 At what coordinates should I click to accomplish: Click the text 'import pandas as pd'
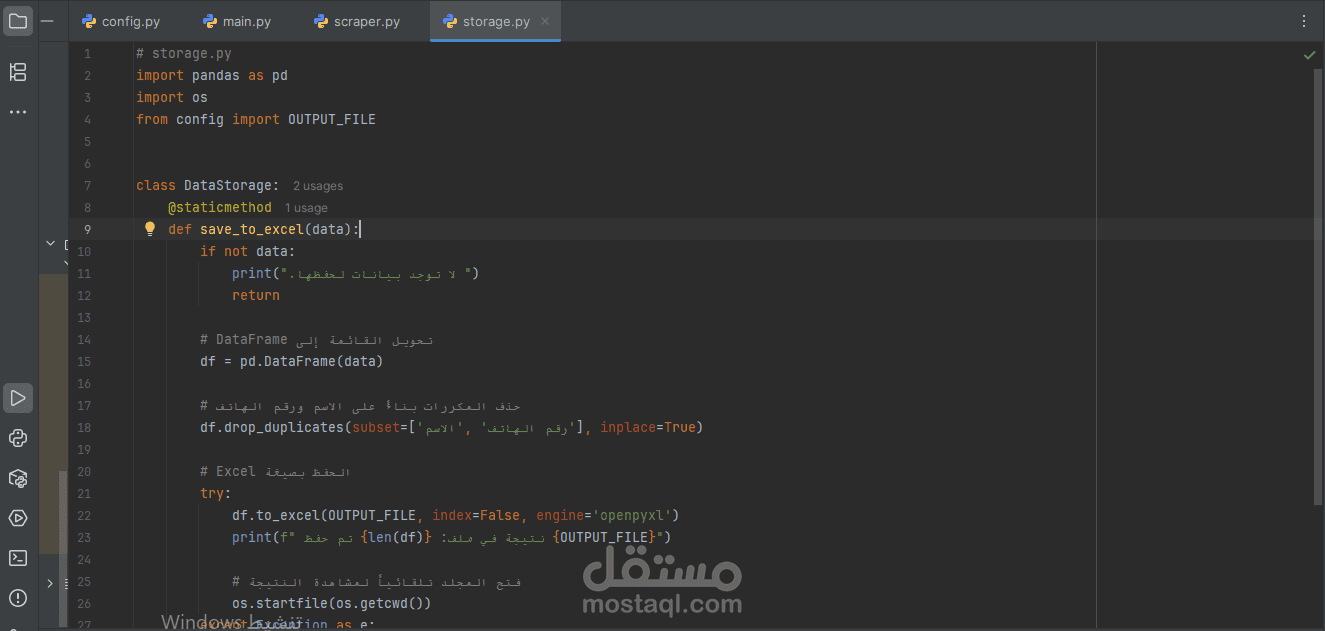[x=212, y=75]
